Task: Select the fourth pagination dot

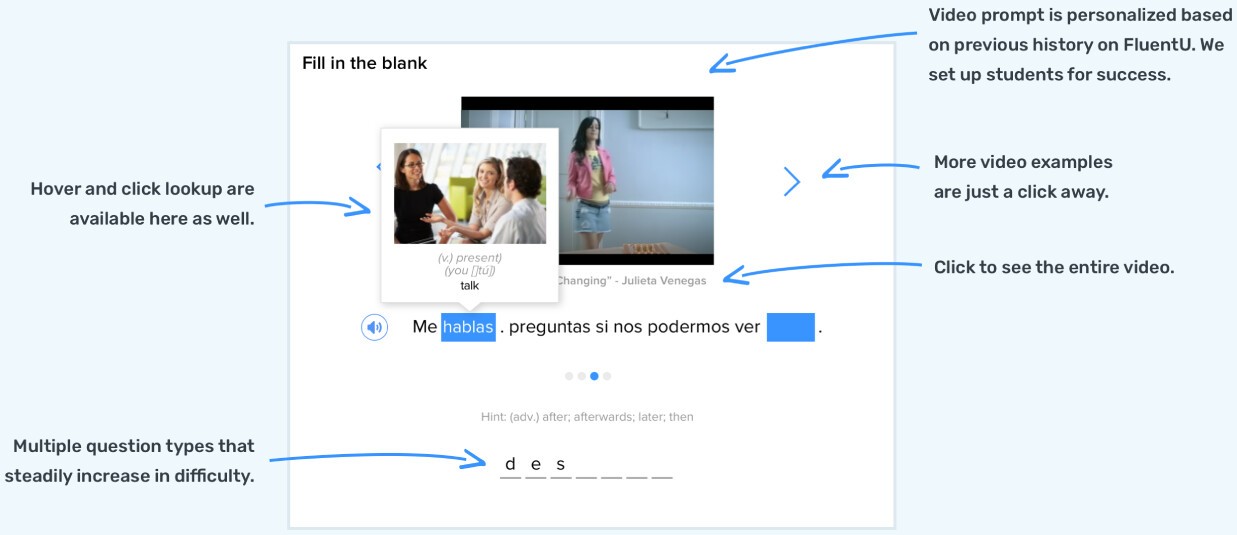Action: point(607,377)
